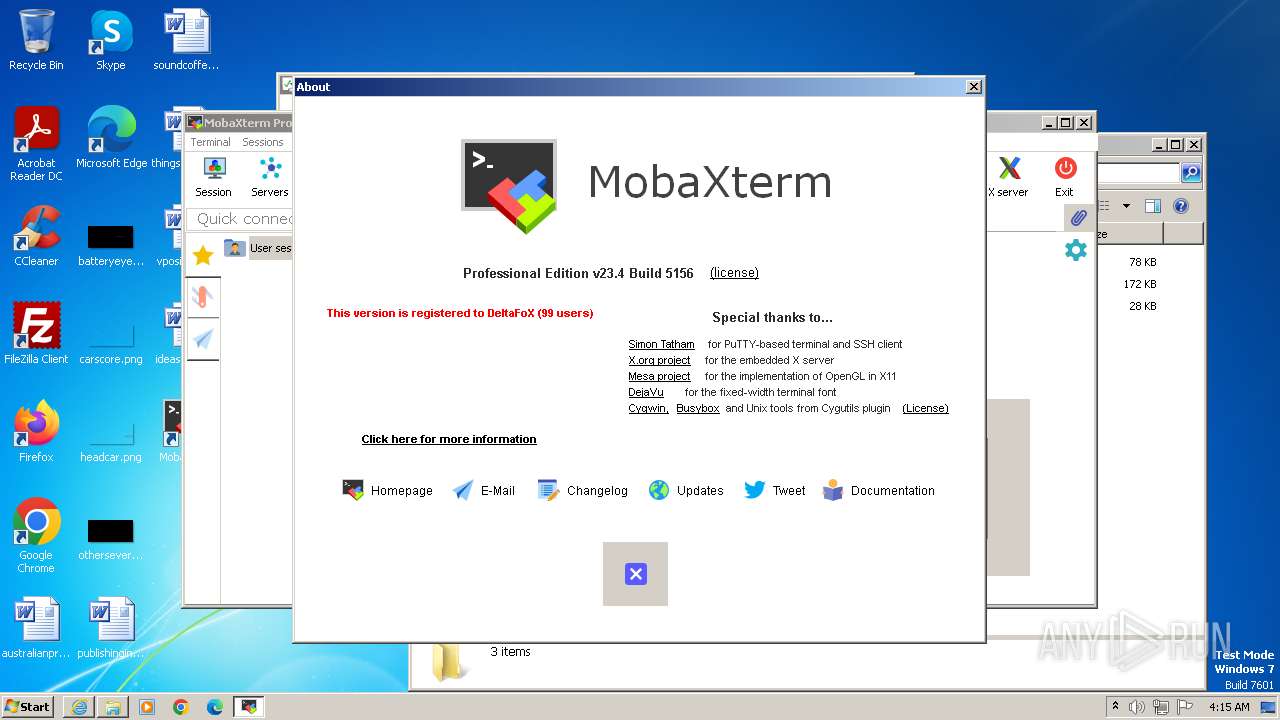This screenshot has width=1280, height=720.
Task: Select the Google Chrome desktop shortcut
Action: pos(36,536)
